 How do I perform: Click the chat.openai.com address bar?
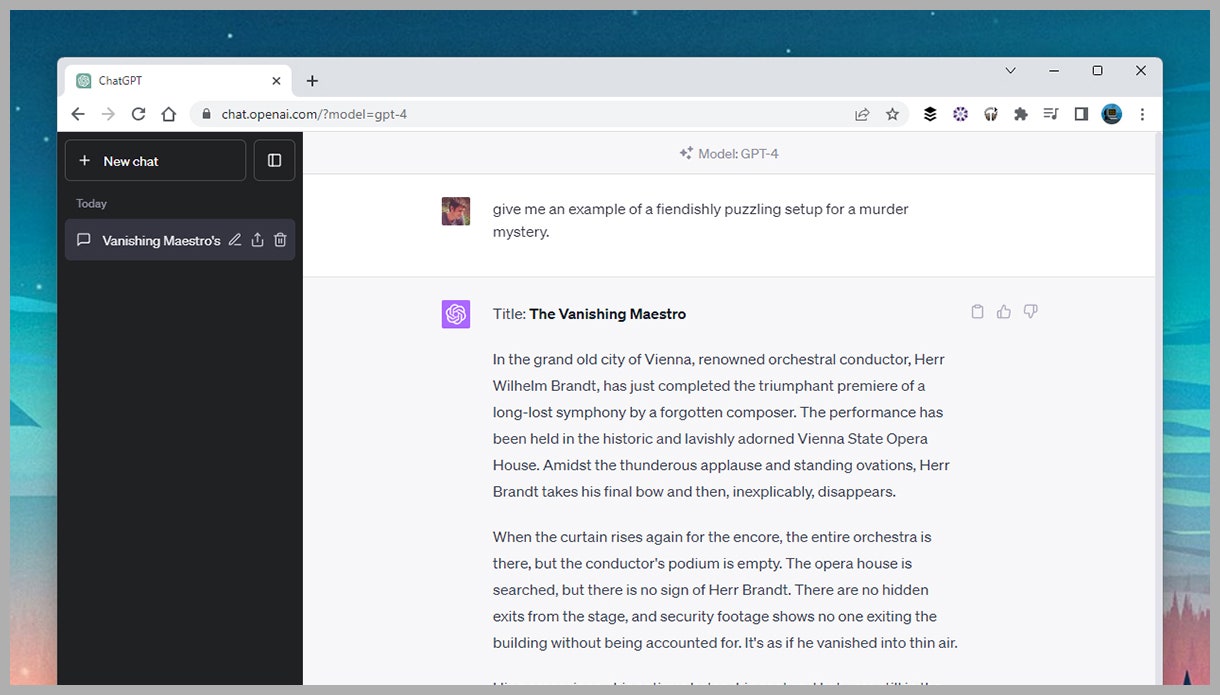click(x=530, y=114)
